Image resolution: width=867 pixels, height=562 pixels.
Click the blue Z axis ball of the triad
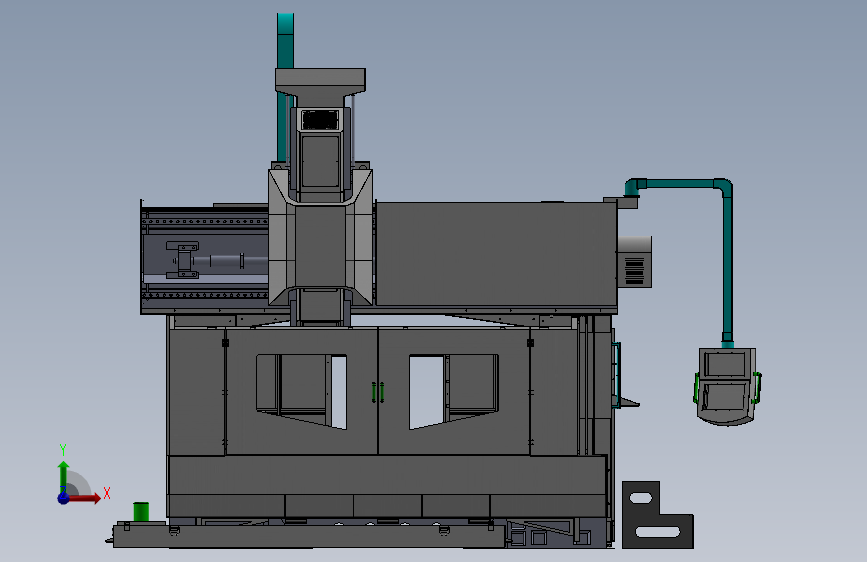point(63,498)
